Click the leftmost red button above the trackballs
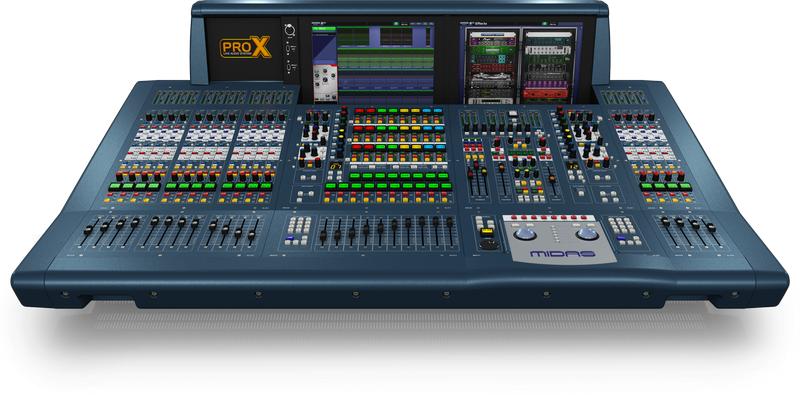The image size is (800, 402). click(513, 218)
